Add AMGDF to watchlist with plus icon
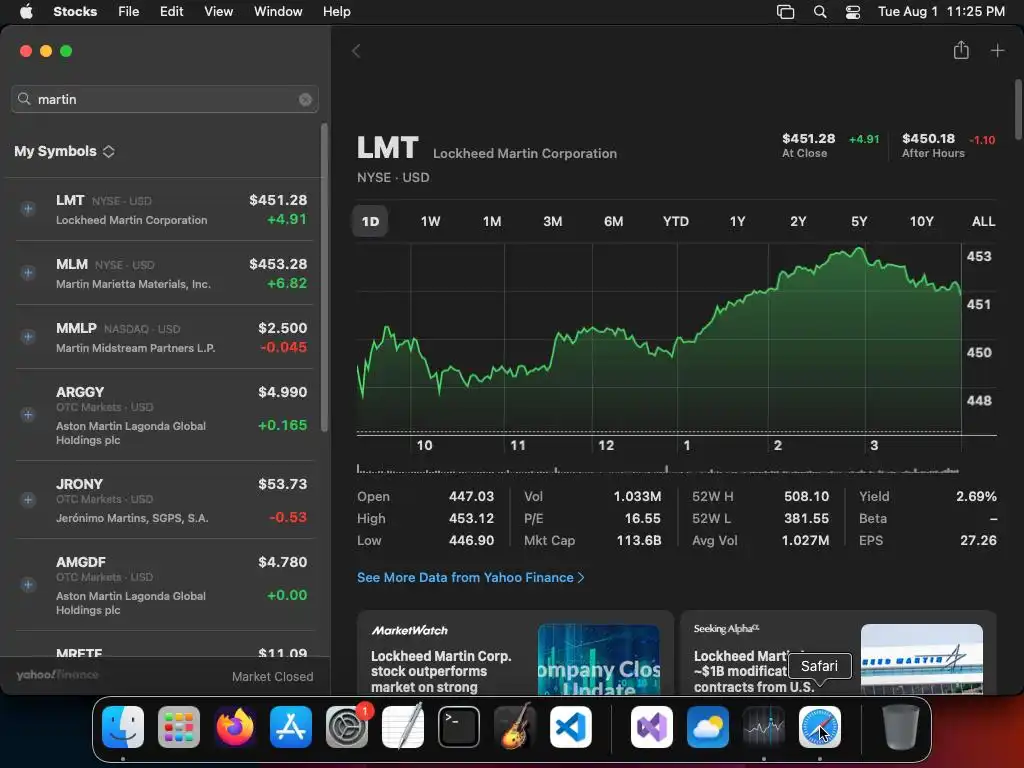 click(27, 585)
